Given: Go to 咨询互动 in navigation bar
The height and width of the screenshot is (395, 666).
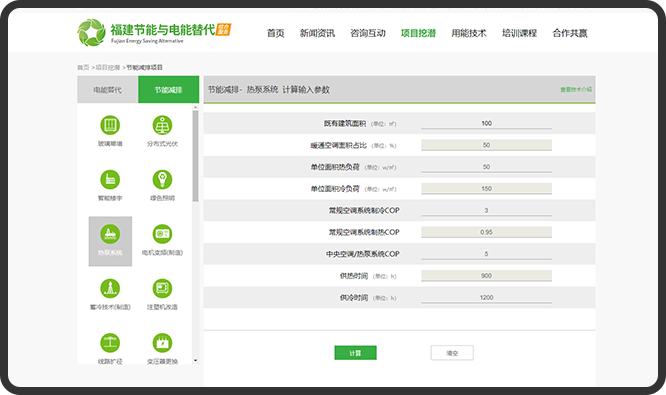Looking at the screenshot, I should [x=368, y=33].
